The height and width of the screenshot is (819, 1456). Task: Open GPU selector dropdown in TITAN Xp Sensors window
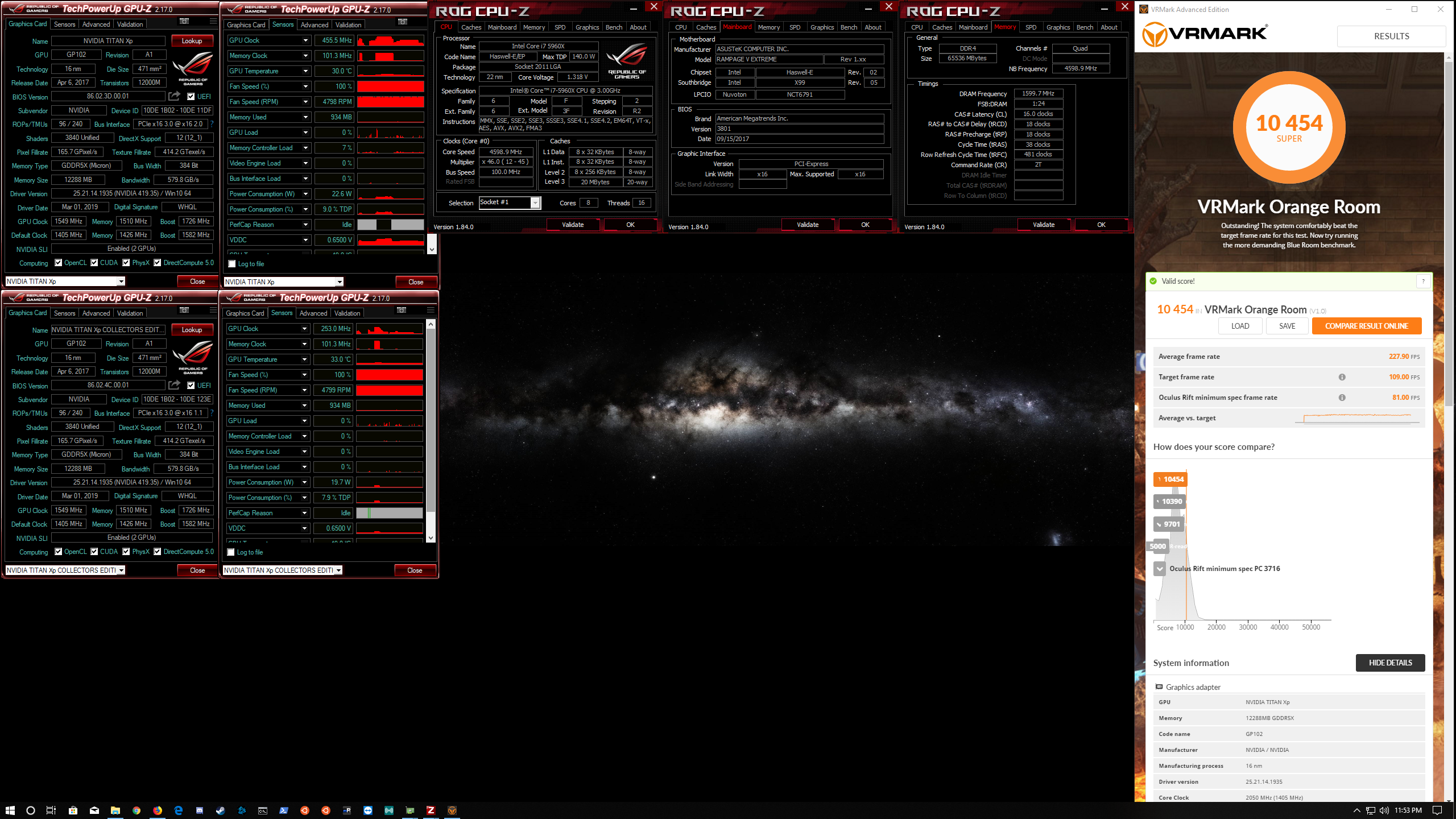pos(340,282)
